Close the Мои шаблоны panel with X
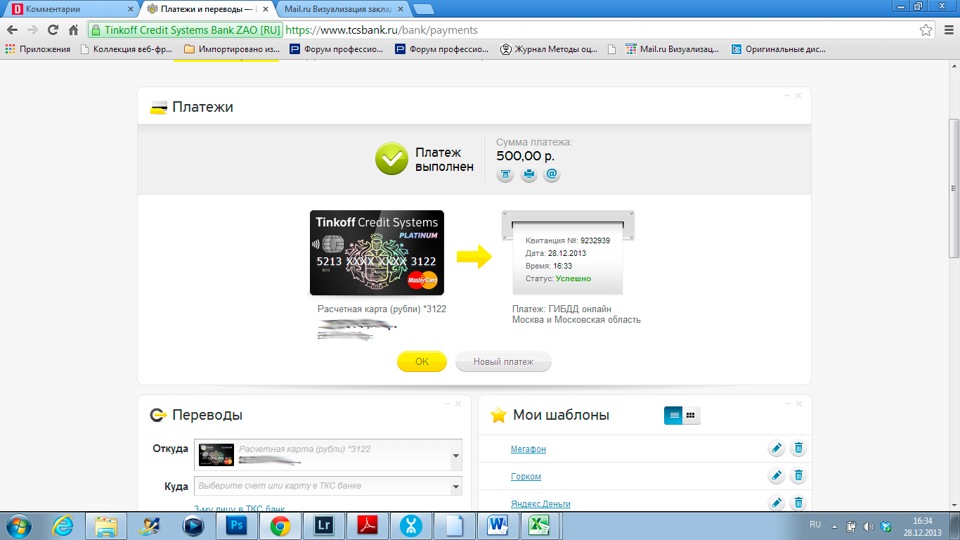This screenshot has height=540, width=960. (798, 403)
